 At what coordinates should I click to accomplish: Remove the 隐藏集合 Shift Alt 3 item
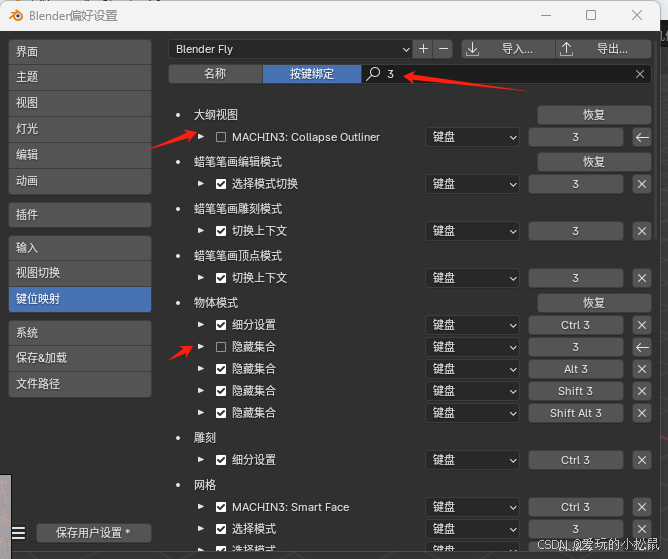tap(642, 413)
